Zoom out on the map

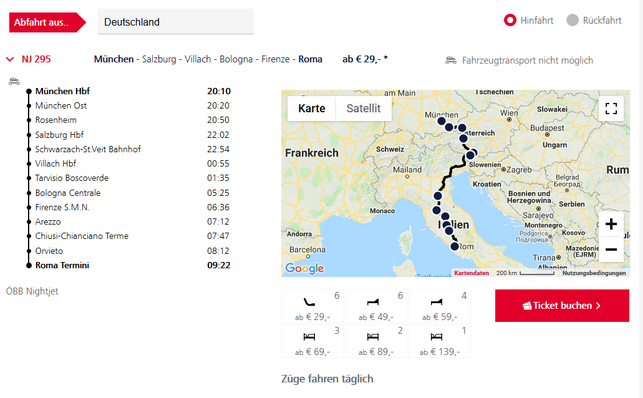coord(611,249)
